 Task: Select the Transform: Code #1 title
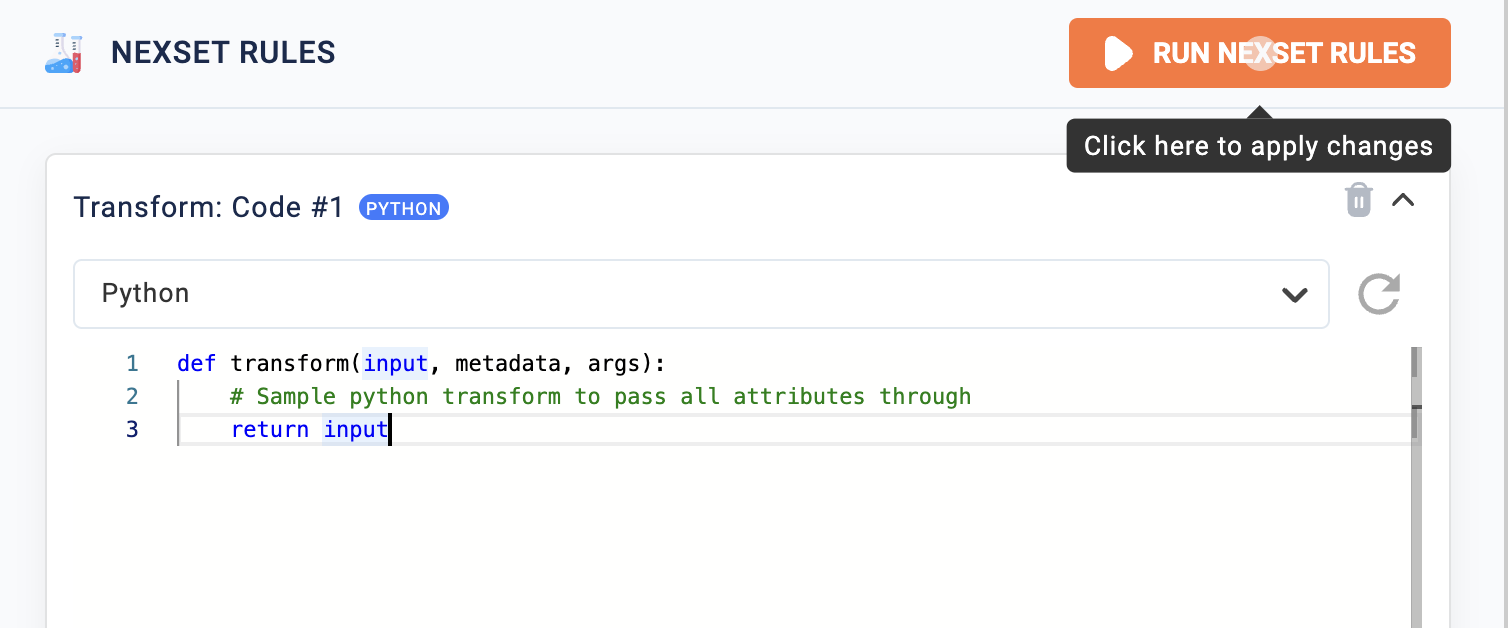208,208
